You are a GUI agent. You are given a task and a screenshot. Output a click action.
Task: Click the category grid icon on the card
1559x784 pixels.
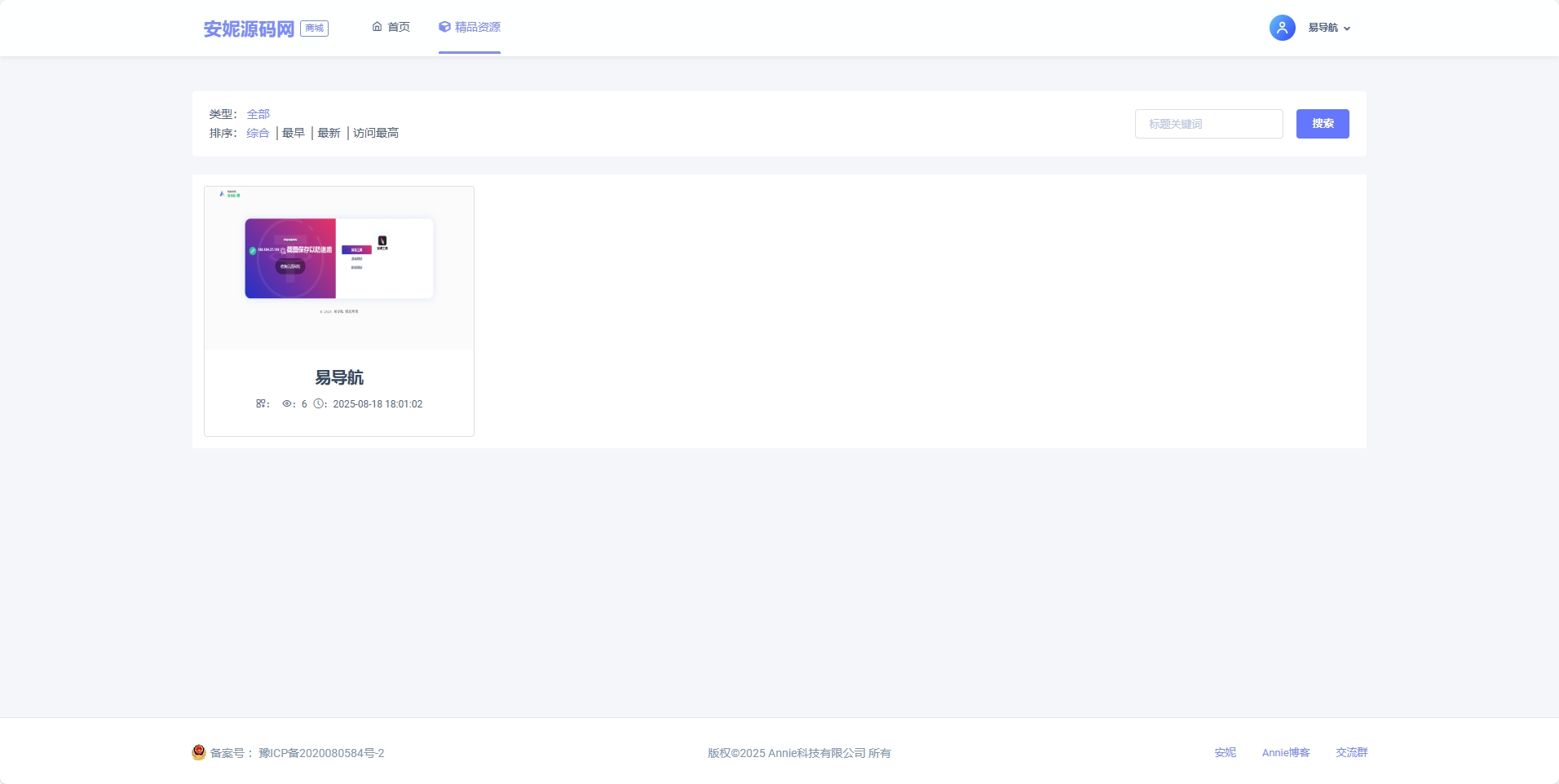[260, 403]
